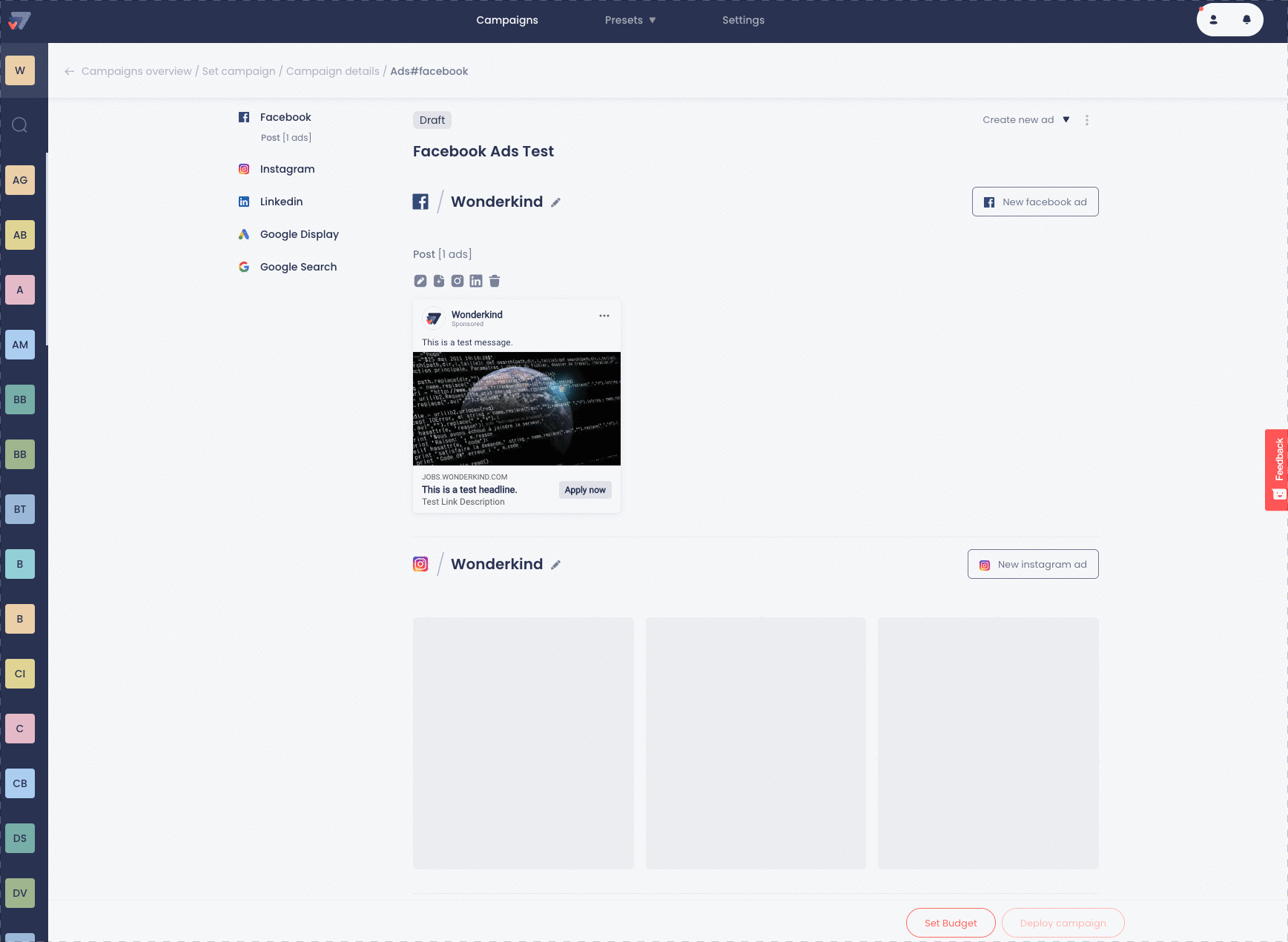Select the pink Feedback tab on right edge
The width and height of the screenshot is (1288, 942).
click(x=1277, y=470)
